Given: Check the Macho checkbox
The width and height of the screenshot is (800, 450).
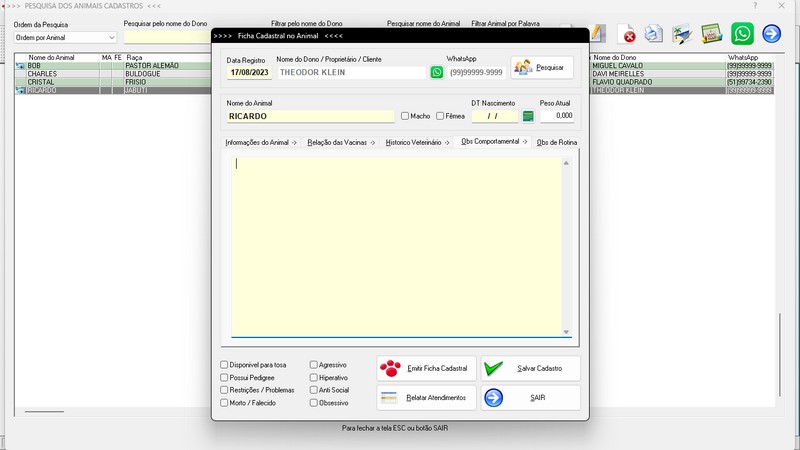Looking at the screenshot, I should [405, 116].
